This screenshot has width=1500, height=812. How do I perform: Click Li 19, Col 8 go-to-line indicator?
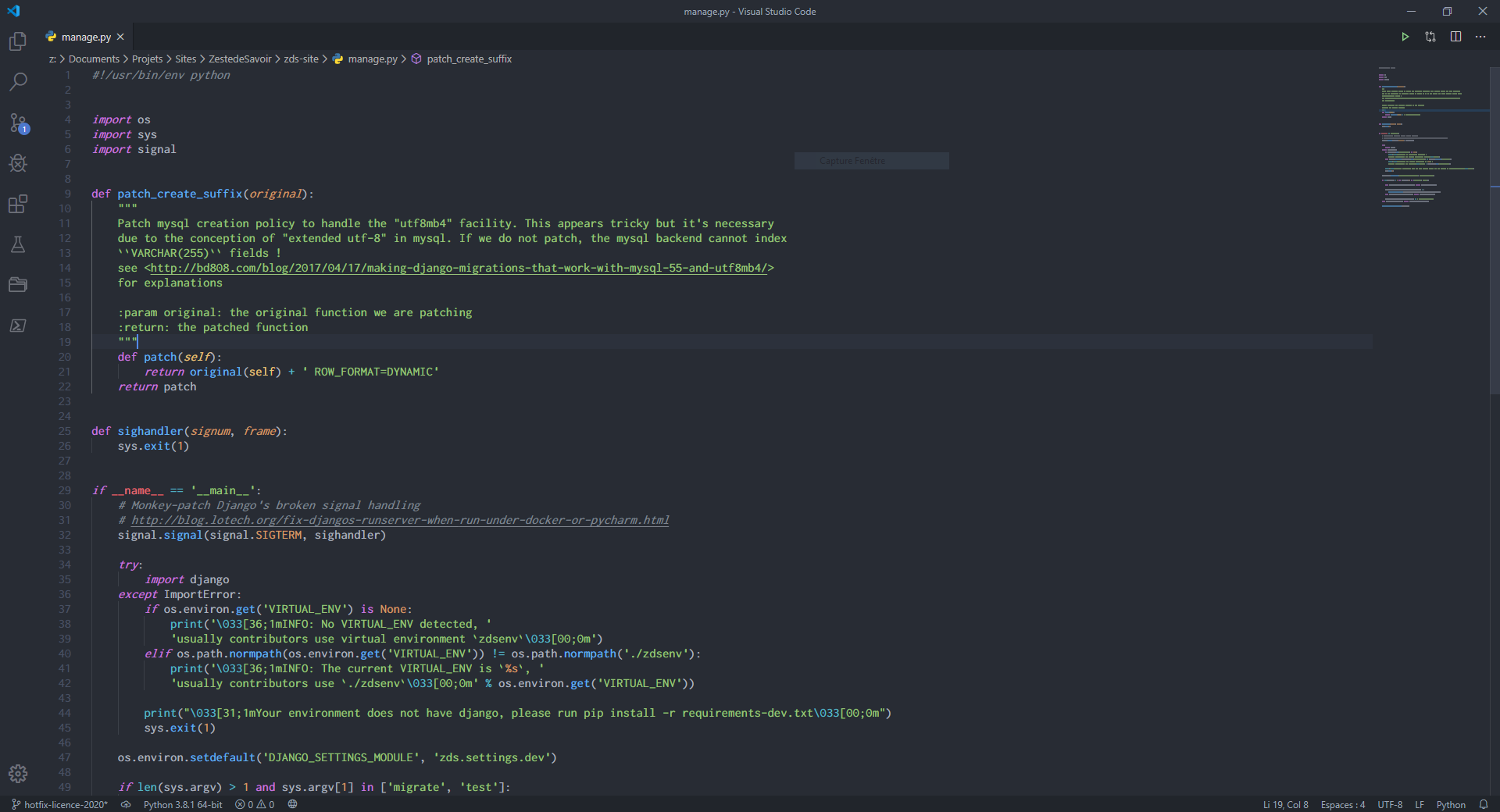1285,804
